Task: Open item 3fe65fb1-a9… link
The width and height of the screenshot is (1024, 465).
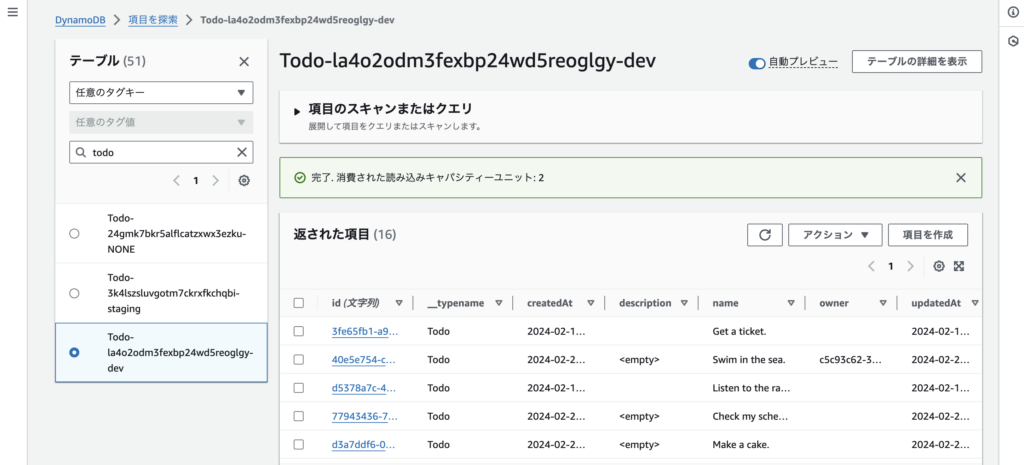Action: tap(364, 331)
